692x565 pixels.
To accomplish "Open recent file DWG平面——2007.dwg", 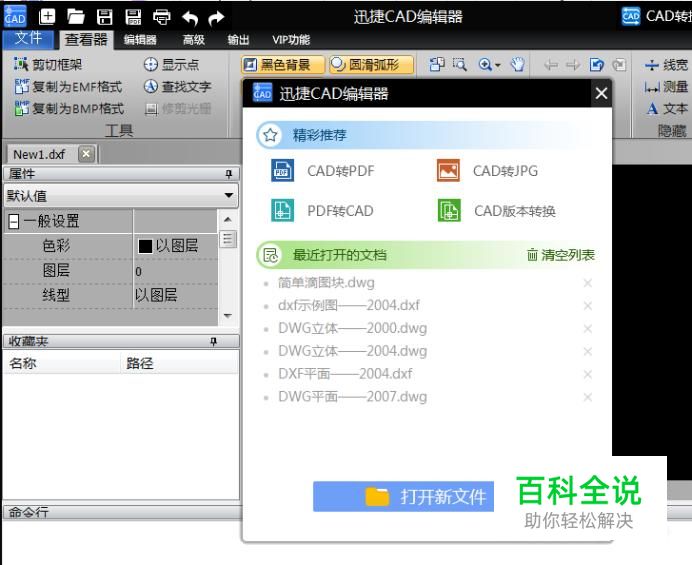I will [353, 397].
